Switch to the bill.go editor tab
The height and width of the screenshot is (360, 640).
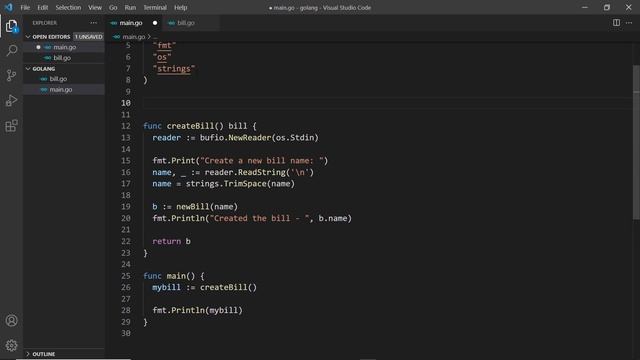click(x=190, y=23)
